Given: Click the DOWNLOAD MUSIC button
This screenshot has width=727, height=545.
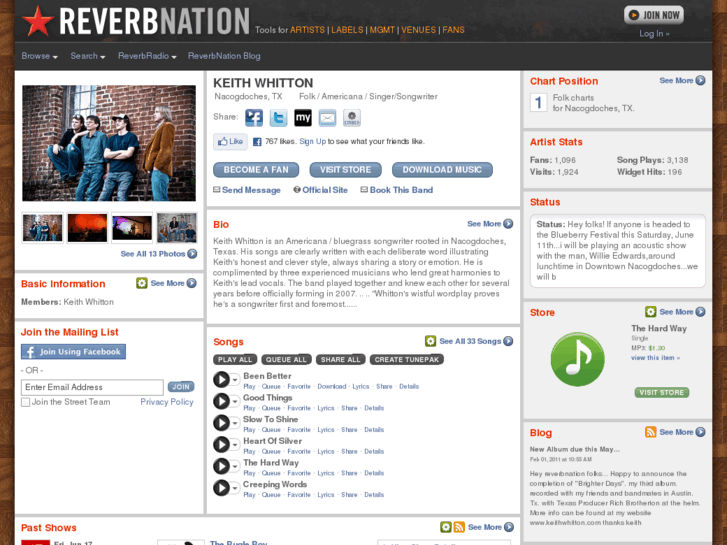Looking at the screenshot, I should (x=442, y=170).
